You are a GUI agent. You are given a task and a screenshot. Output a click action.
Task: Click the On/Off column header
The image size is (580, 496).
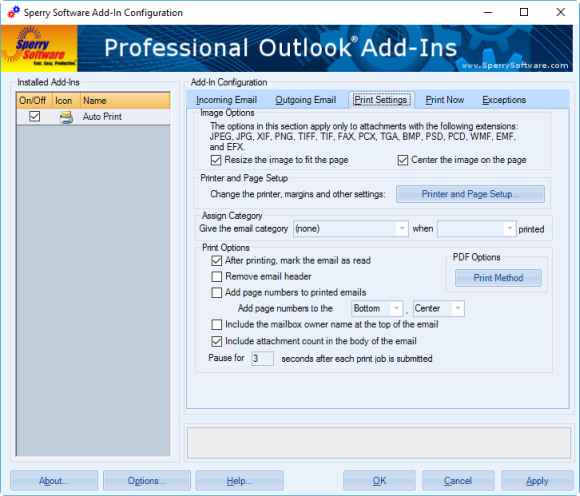(34, 101)
